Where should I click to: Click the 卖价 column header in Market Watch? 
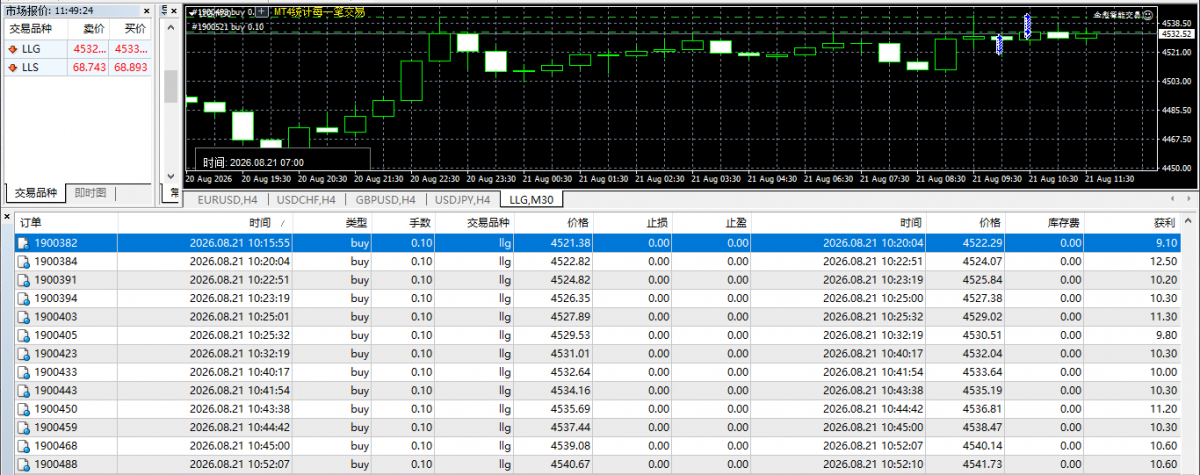90,29
